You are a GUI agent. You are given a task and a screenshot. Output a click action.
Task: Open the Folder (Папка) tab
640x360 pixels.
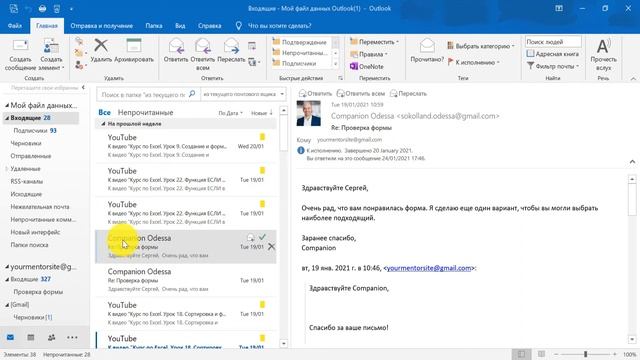point(154,25)
